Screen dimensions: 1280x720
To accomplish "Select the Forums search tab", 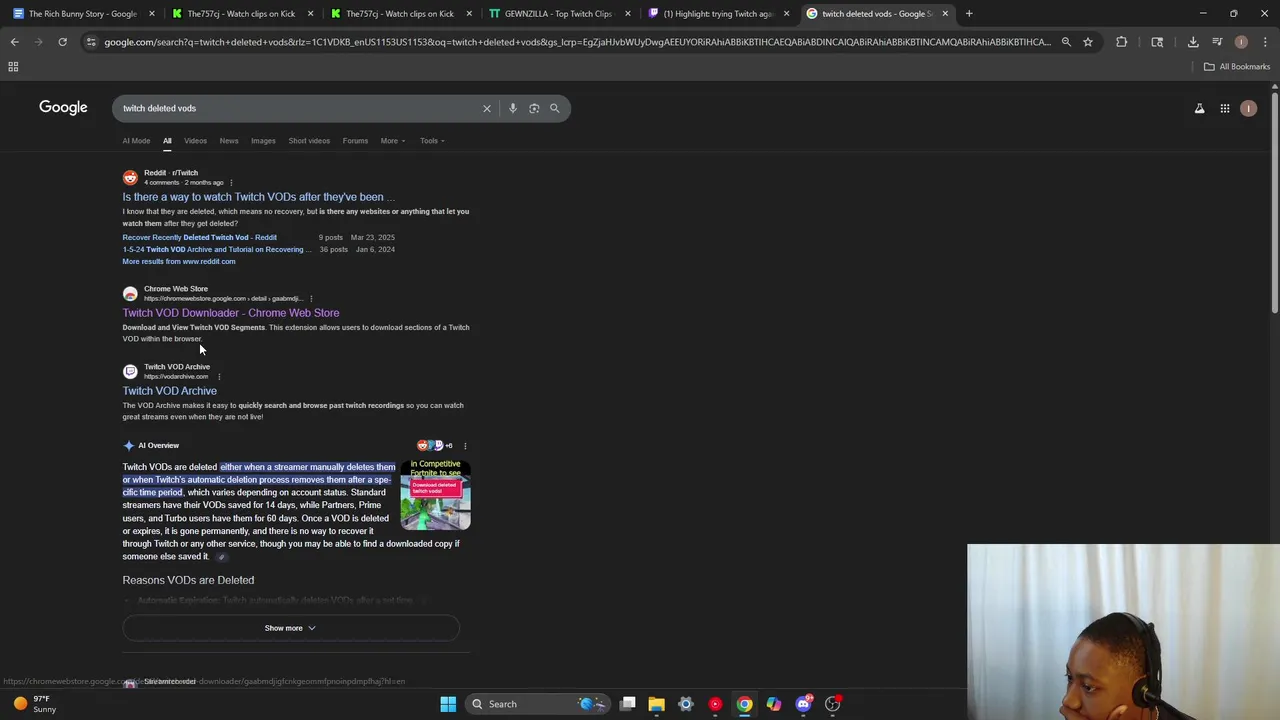I will (355, 141).
